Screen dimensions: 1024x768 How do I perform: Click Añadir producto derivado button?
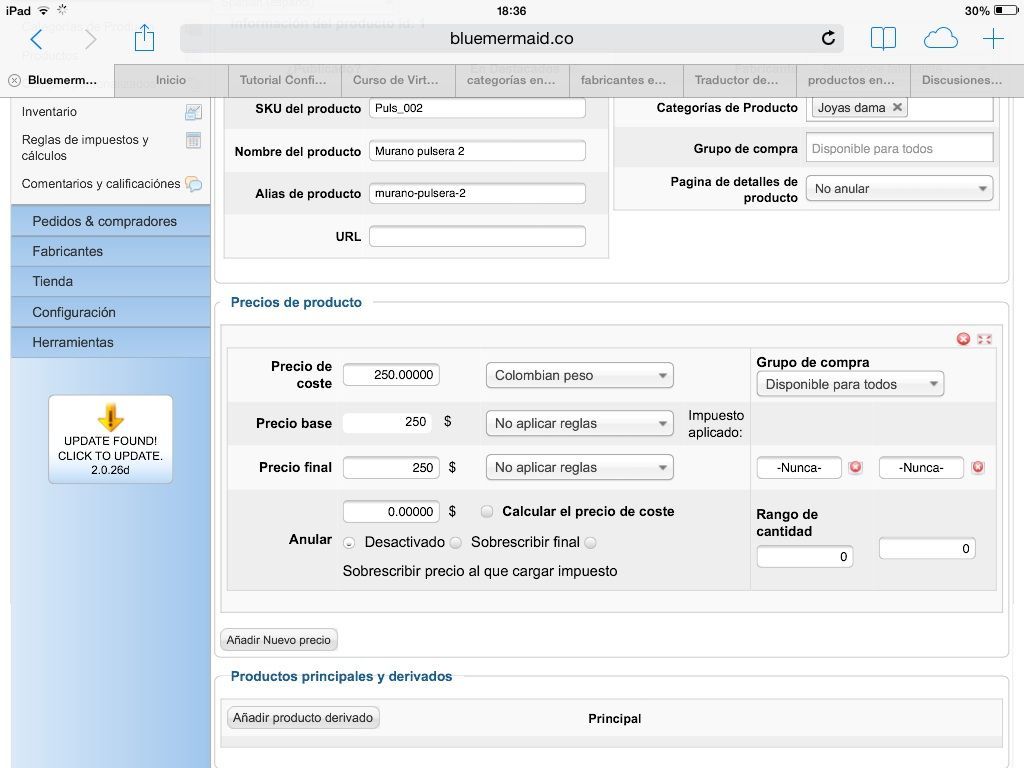303,718
